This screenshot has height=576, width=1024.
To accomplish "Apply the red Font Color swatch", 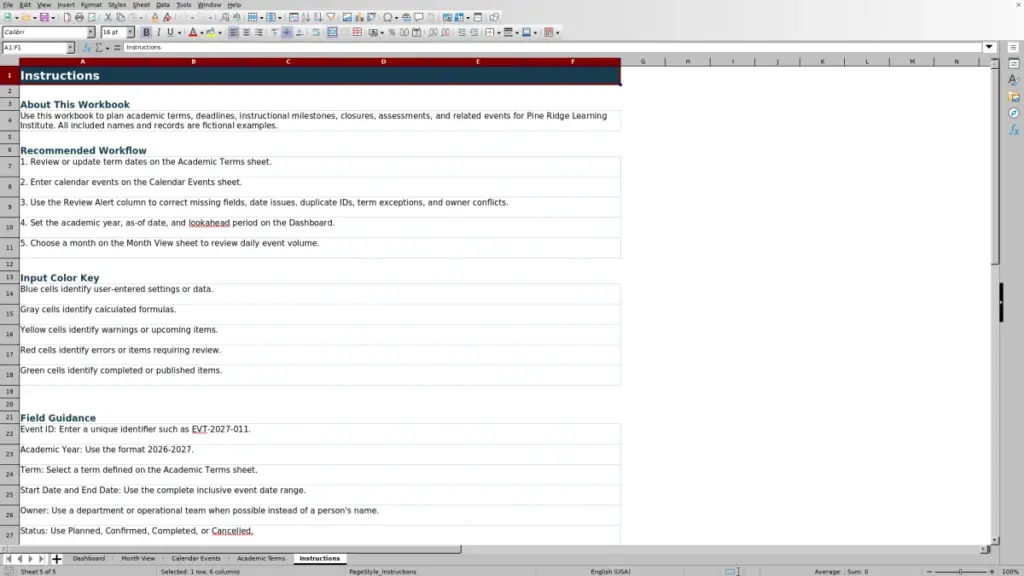I will (x=193, y=32).
